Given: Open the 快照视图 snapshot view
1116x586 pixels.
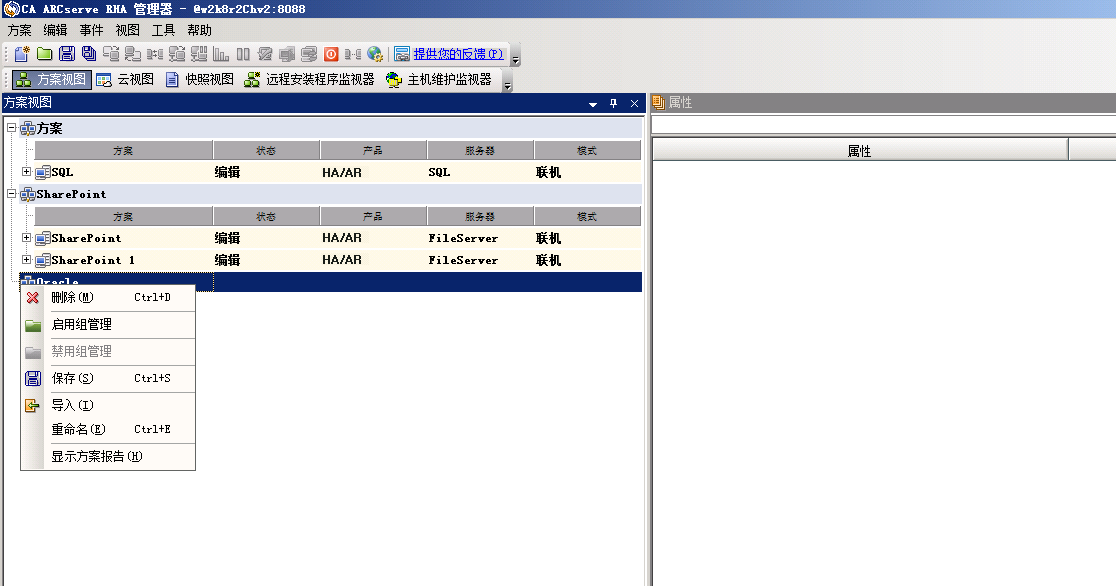Looking at the screenshot, I should (x=199, y=80).
